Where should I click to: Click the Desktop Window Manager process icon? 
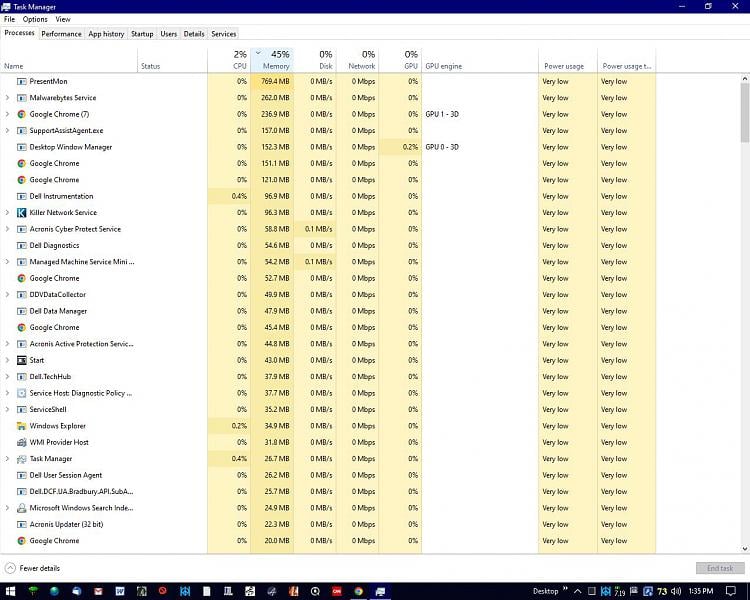click(x=22, y=147)
